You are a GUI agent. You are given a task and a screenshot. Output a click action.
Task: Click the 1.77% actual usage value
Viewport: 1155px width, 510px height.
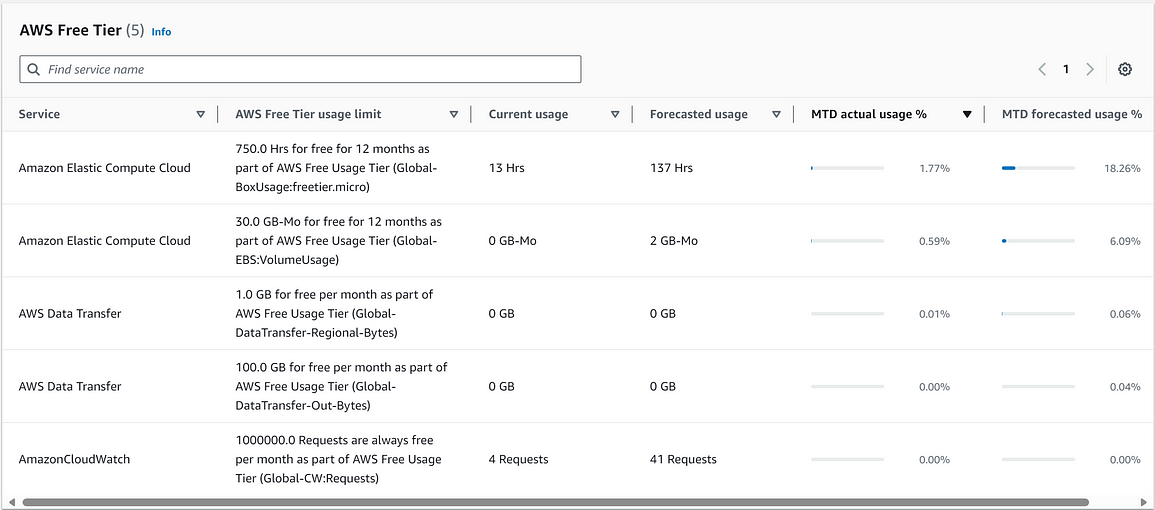[935, 169]
